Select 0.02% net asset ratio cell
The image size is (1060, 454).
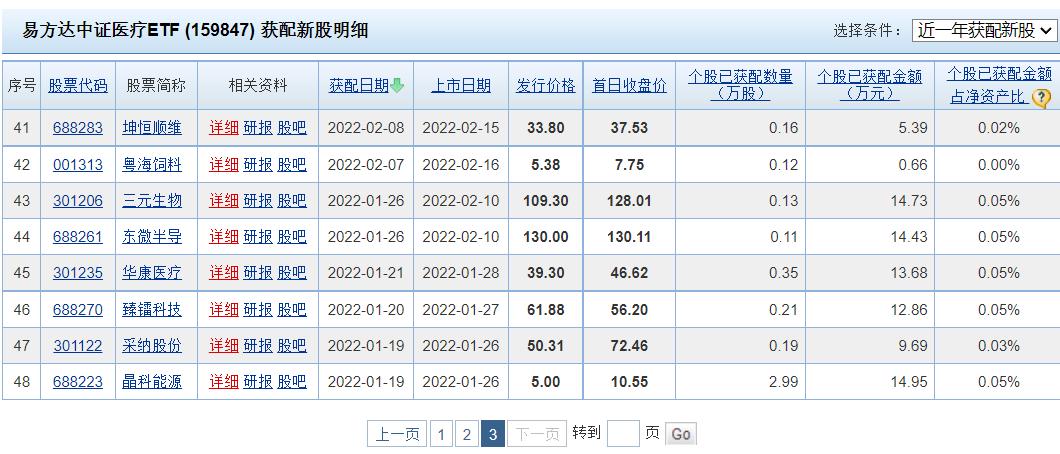tap(998, 128)
